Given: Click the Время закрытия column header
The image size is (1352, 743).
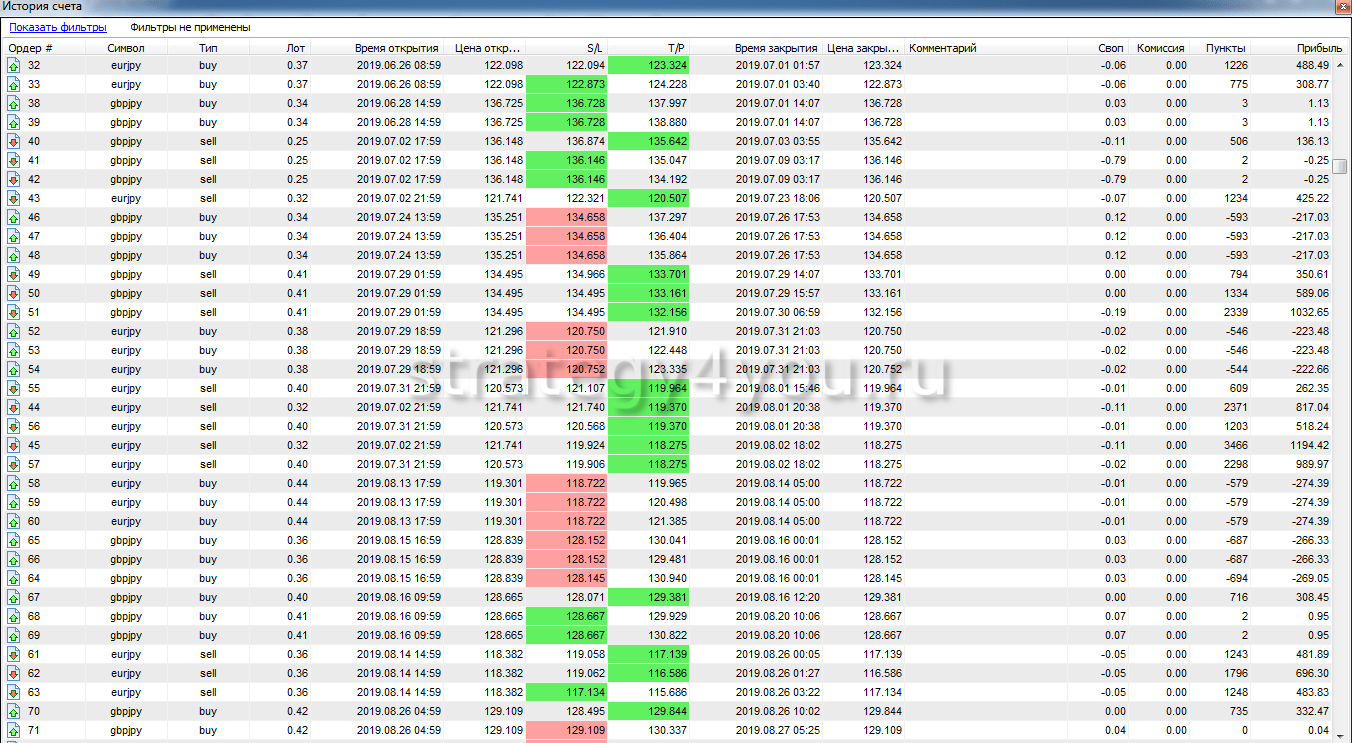Looking at the screenshot, I should click(x=776, y=48).
